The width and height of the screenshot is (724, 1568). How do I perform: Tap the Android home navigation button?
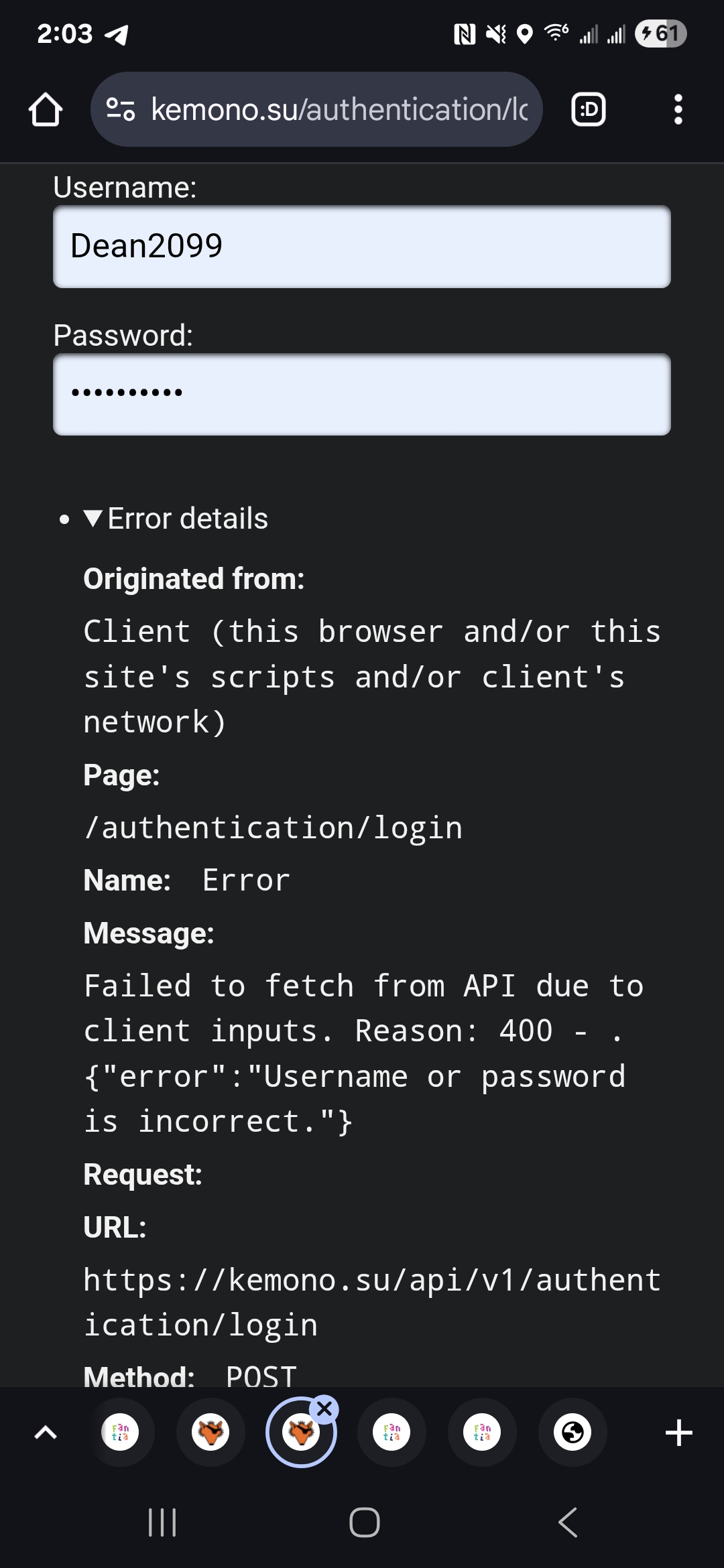coord(365,1522)
